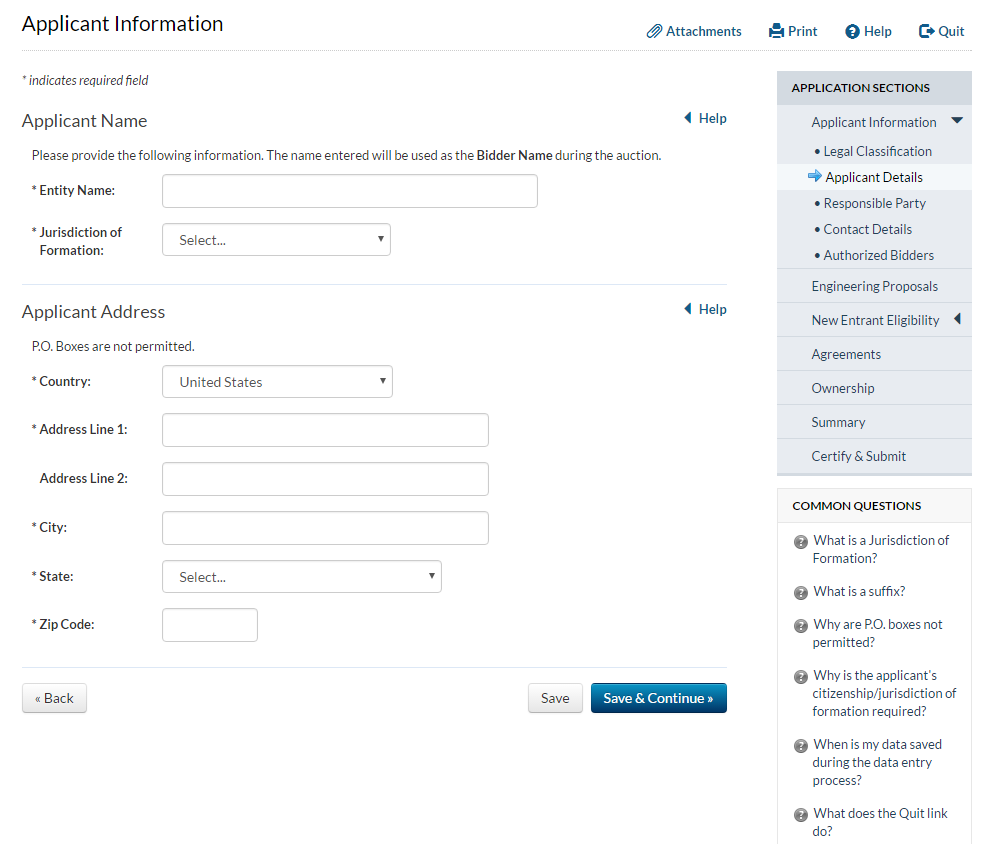
Task: Open the Jurisdiction of Formation dropdown
Action: pyautogui.click(x=276, y=240)
